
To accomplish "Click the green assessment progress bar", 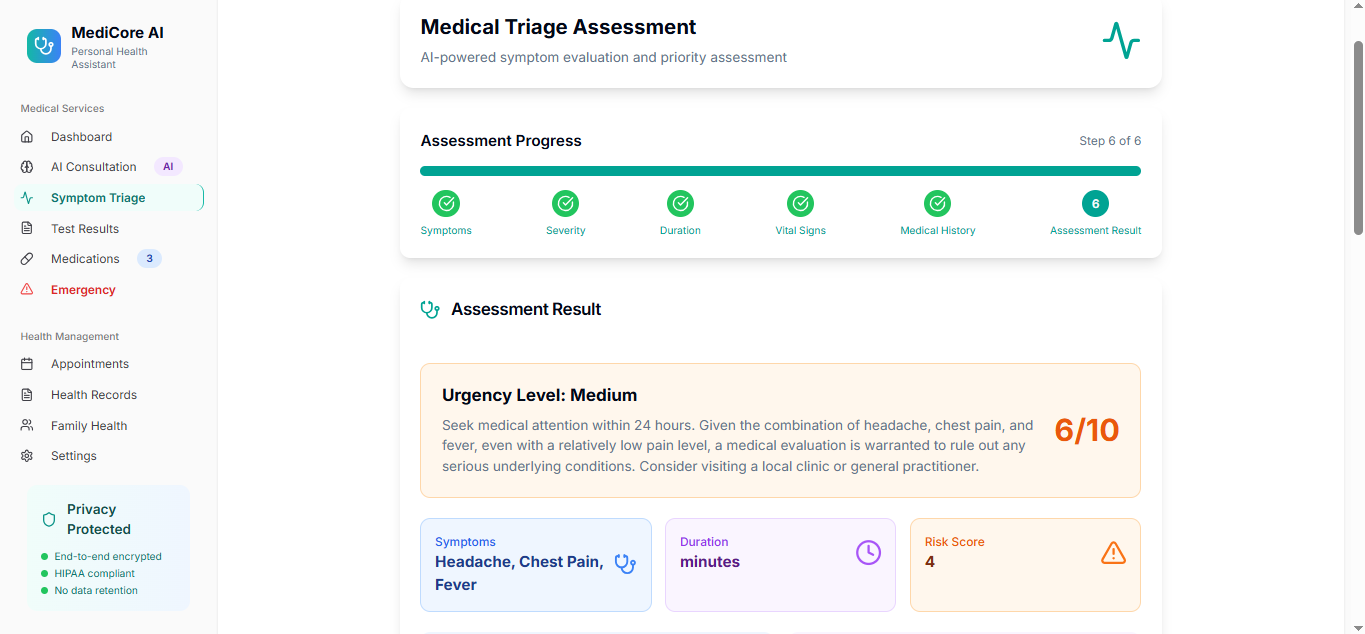I will click(780, 170).
